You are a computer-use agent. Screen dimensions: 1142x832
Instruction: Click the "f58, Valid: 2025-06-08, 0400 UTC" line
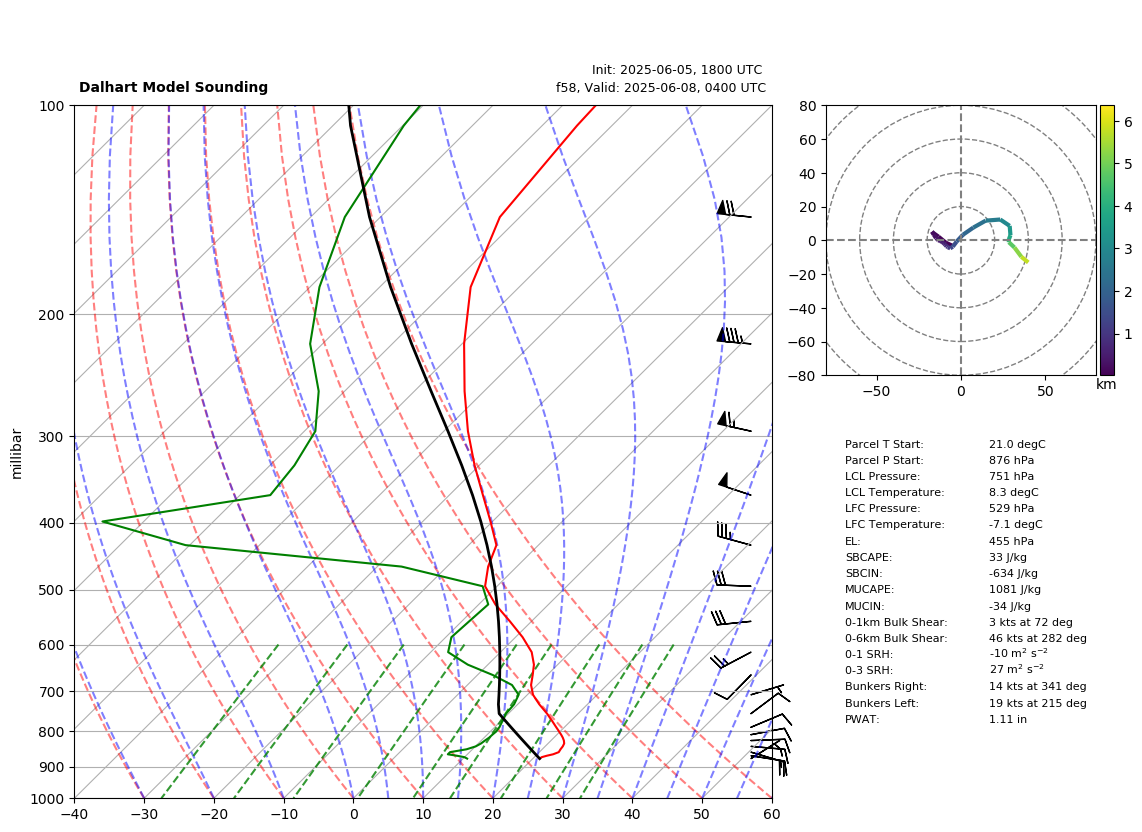tap(661, 87)
